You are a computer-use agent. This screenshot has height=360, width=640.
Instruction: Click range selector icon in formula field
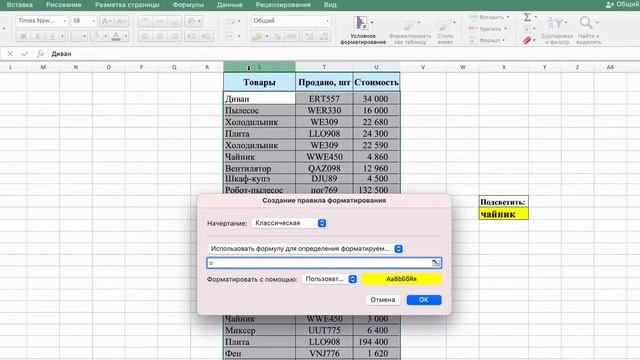point(436,263)
